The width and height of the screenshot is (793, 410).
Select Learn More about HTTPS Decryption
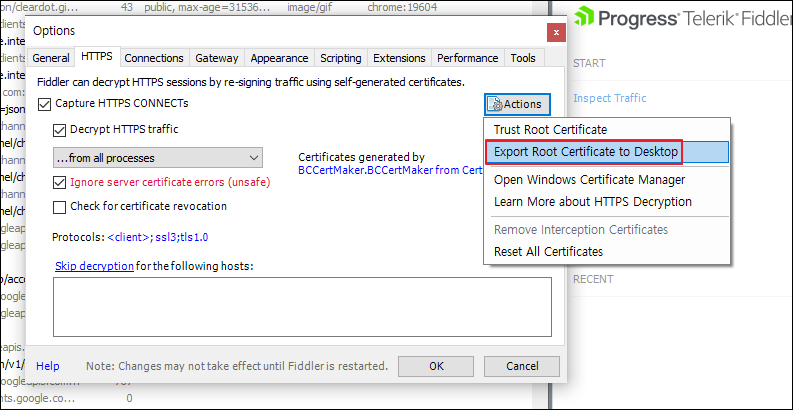click(x=606, y=202)
